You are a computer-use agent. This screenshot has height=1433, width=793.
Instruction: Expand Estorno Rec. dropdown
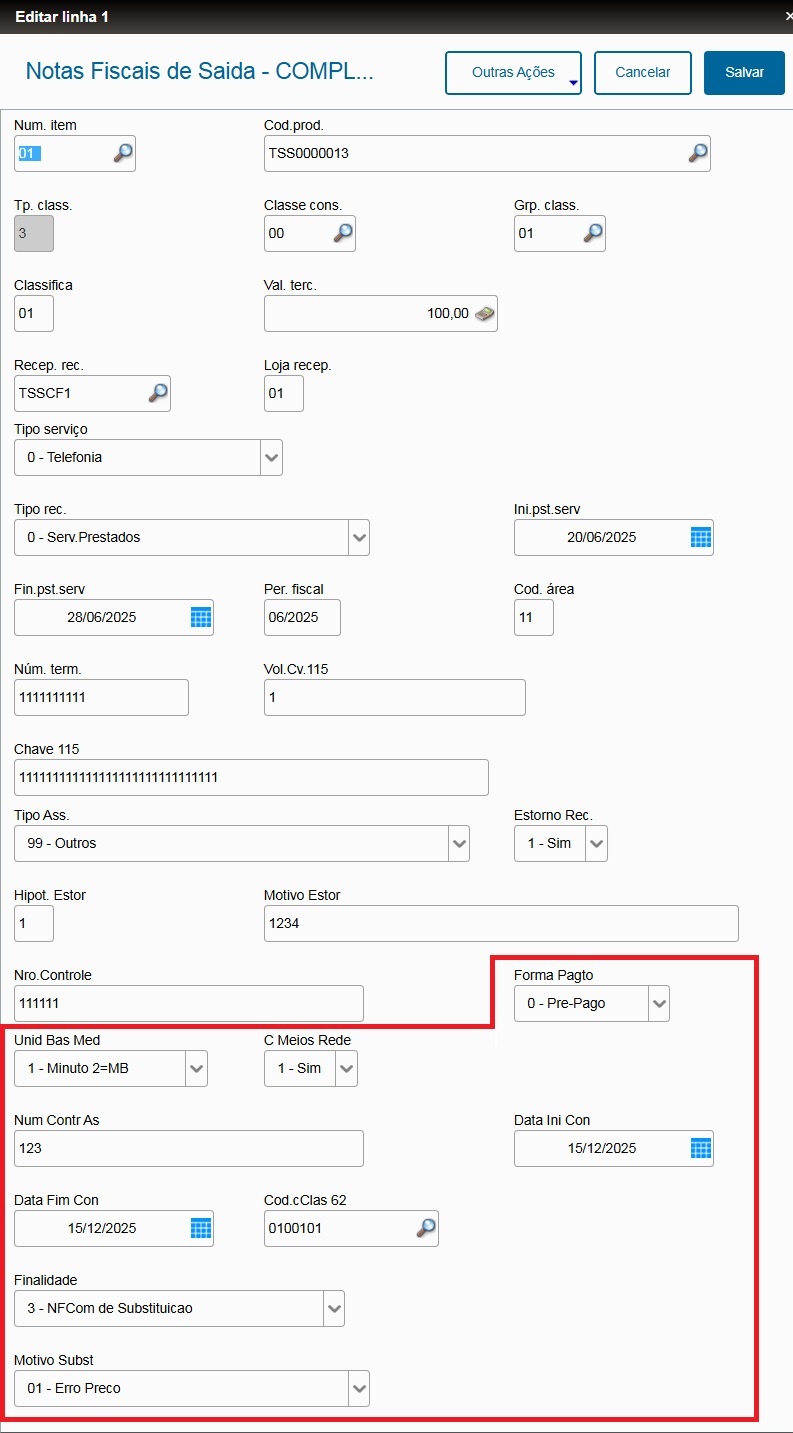coord(596,843)
